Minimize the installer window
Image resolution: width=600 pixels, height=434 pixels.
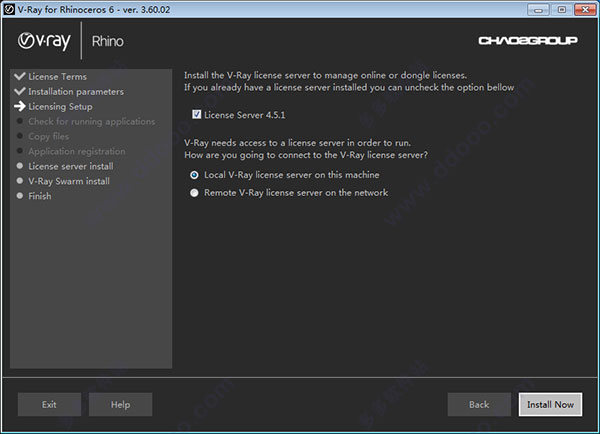538,10
